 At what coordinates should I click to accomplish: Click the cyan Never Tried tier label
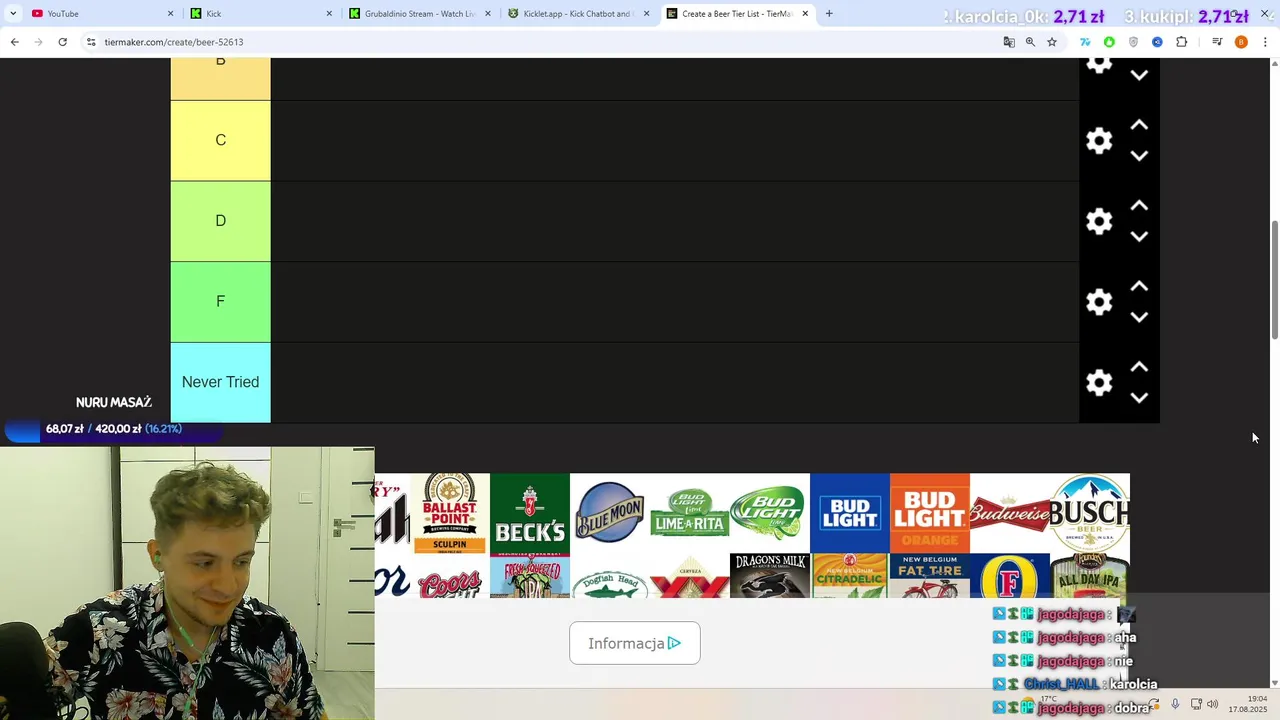220,383
